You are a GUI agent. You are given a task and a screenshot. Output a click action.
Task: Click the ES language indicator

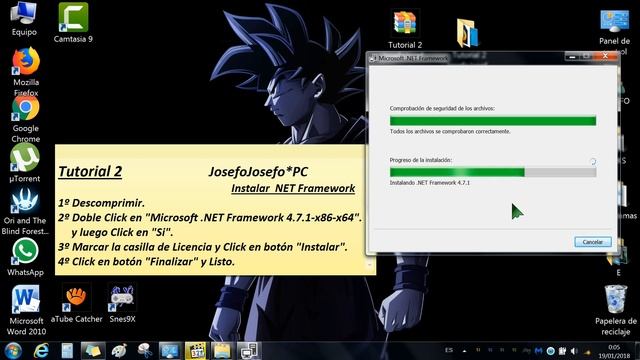(x=449, y=350)
